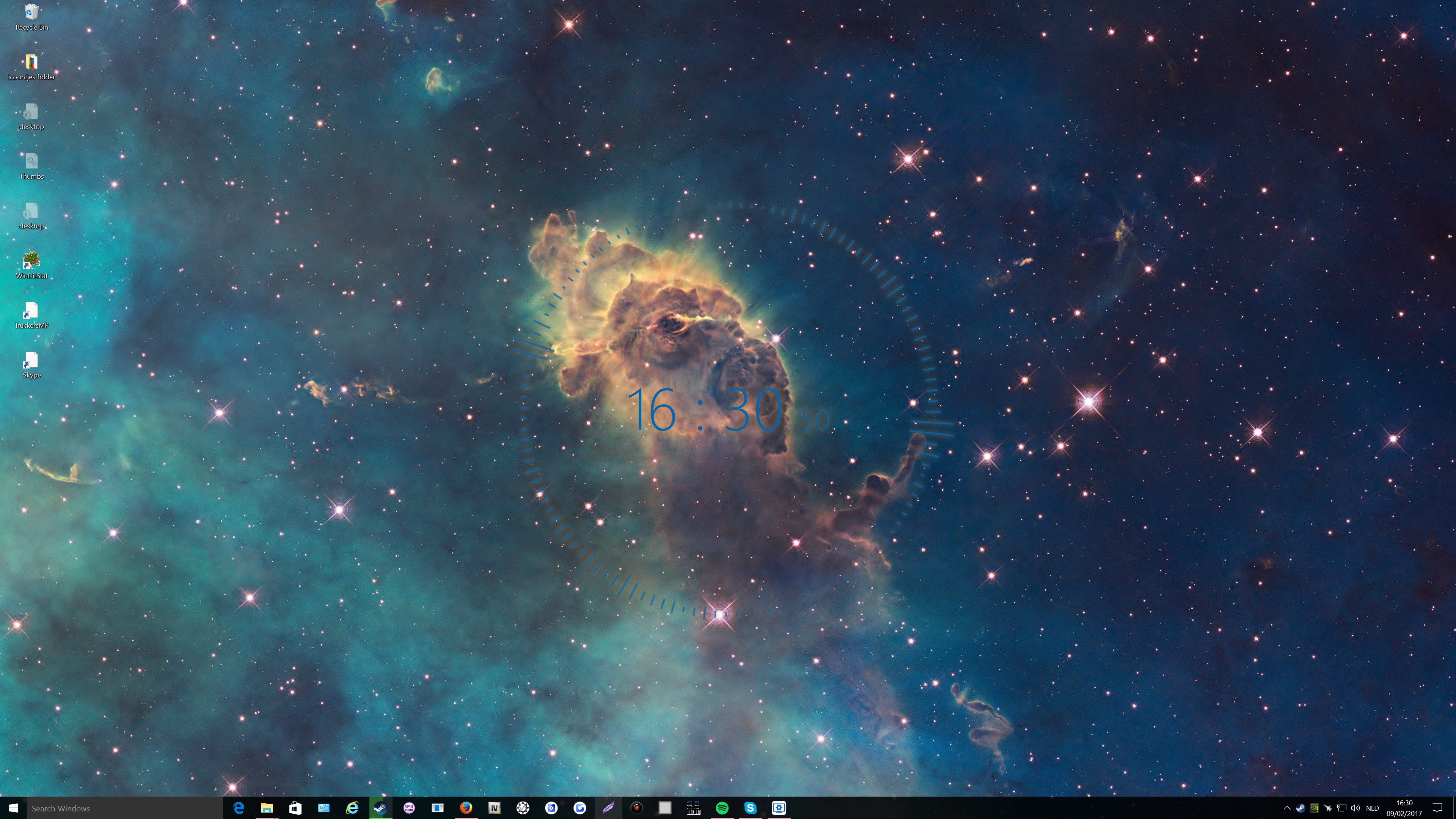The image size is (1456, 819).
Task: Open the taskbar clock and calendar
Action: [x=1404, y=808]
